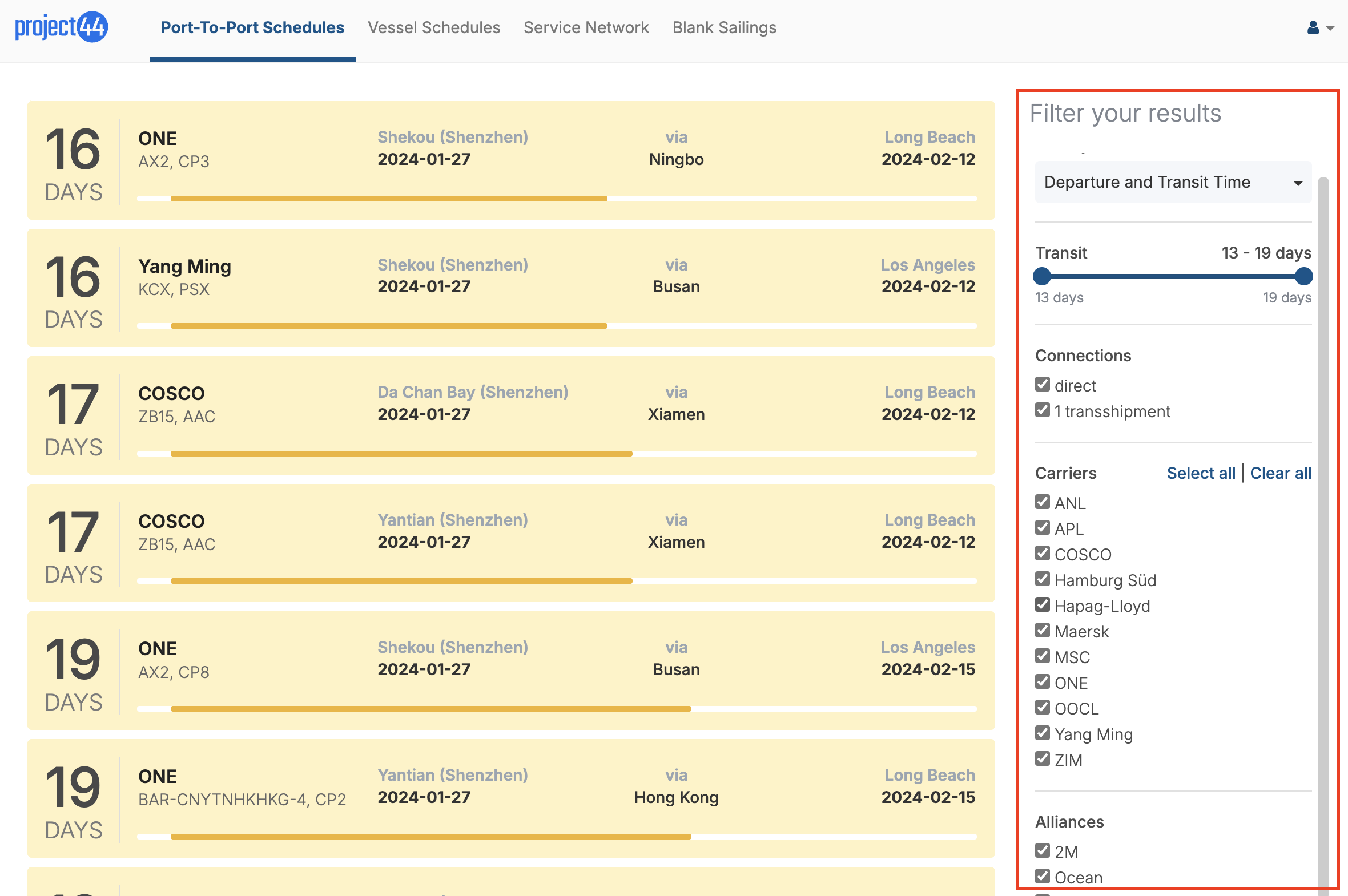1348x896 pixels.
Task: Toggle the 1 transshipment checkbox
Action: (1042, 410)
